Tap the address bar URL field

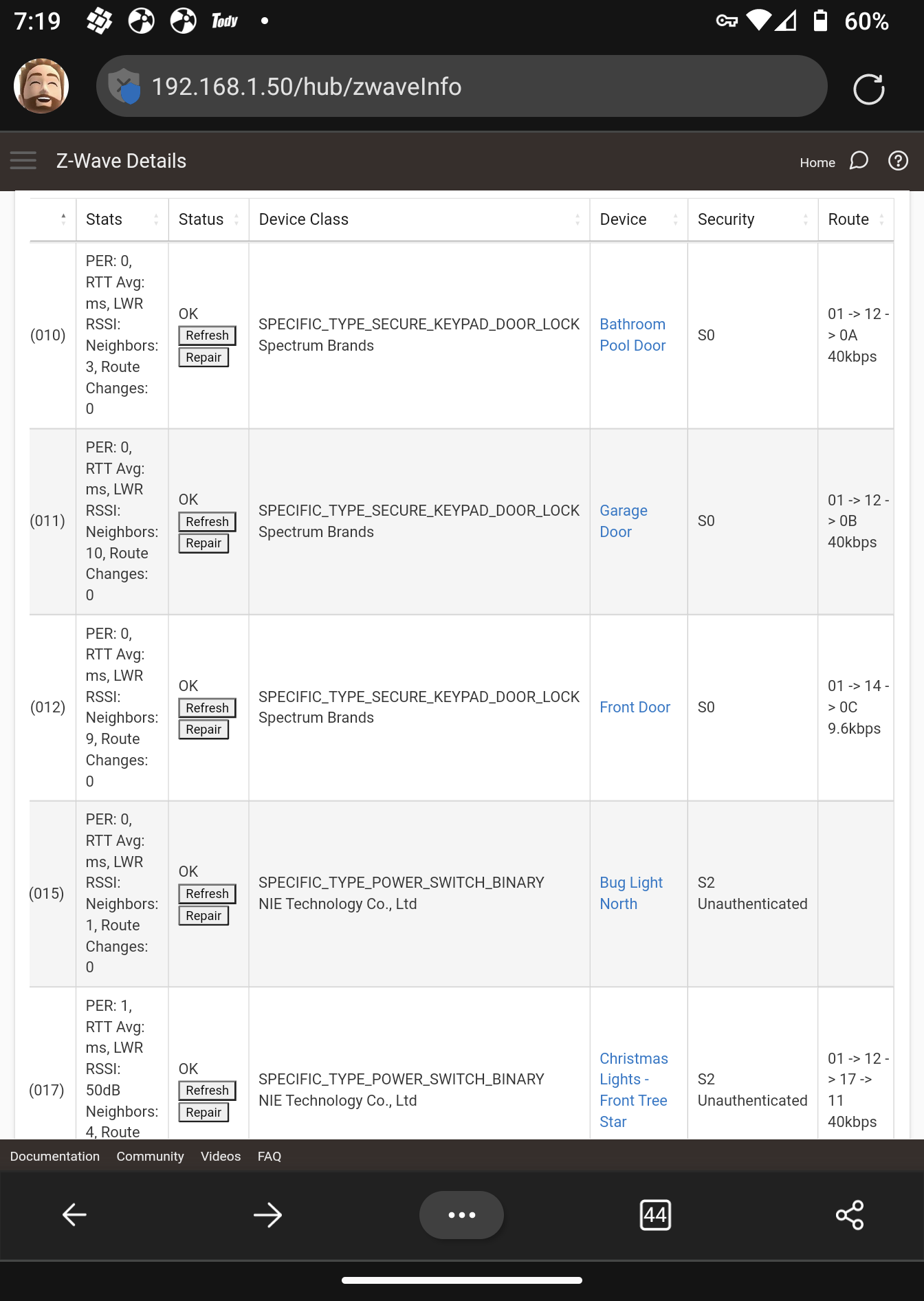(x=461, y=87)
